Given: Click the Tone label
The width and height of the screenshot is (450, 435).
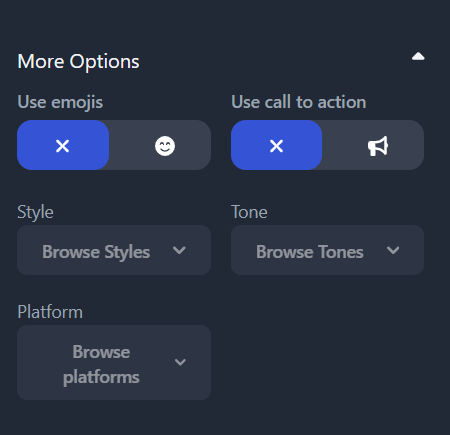Looking at the screenshot, I should click(x=249, y=212).
